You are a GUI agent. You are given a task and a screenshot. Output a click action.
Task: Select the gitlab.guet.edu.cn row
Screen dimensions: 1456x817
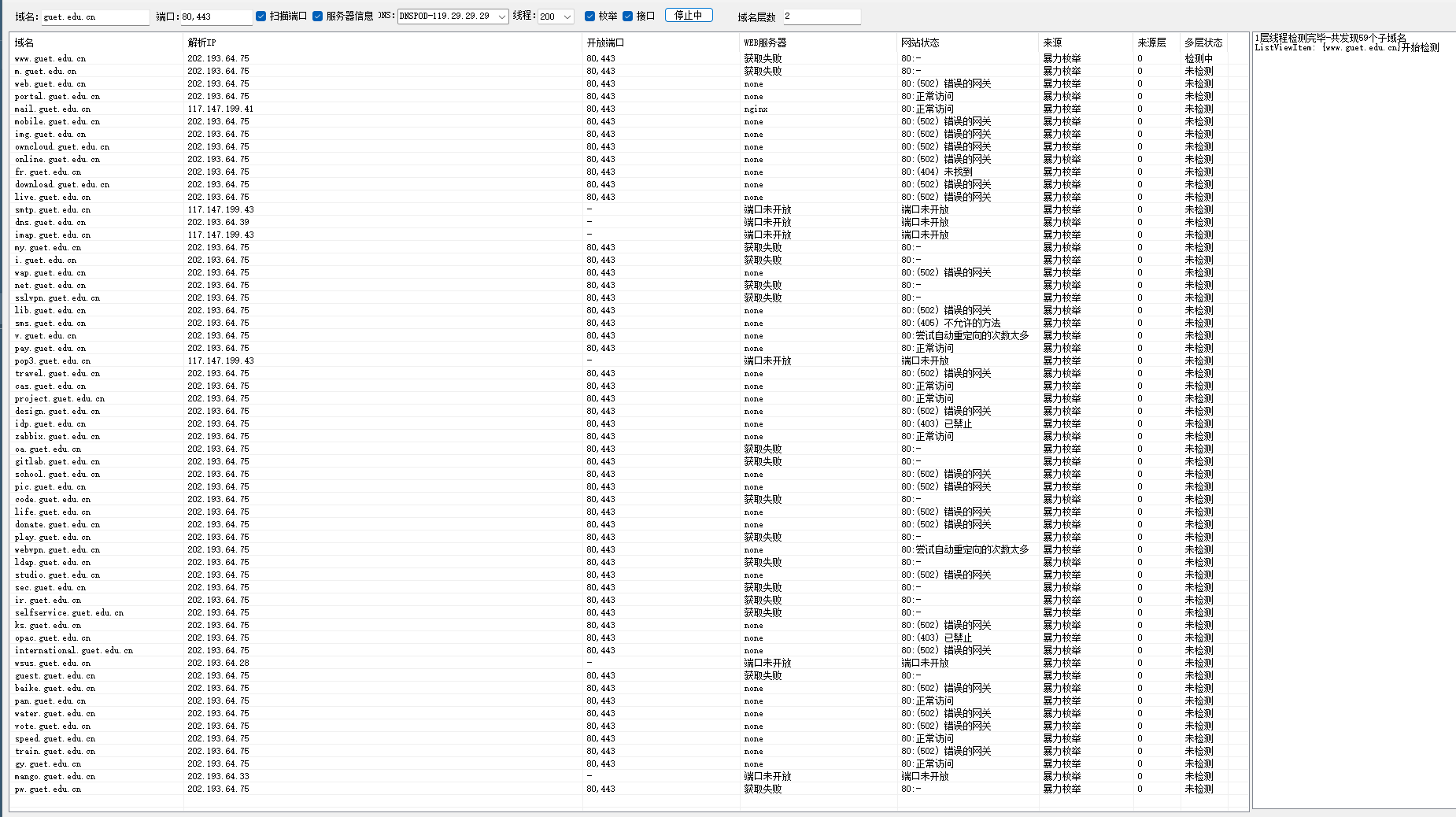pyautogui.click(x=57, y=462)
